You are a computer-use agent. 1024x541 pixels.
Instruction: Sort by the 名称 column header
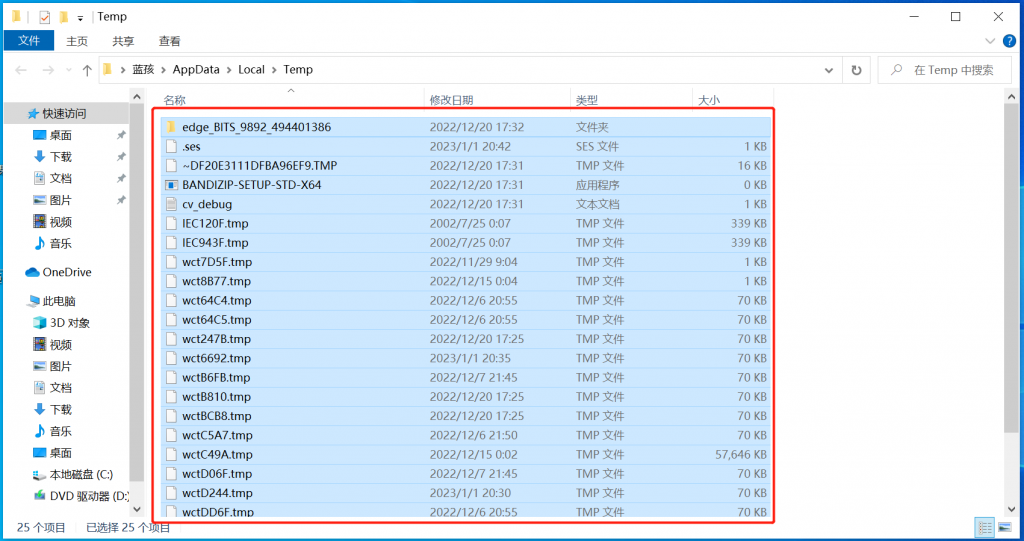pos(174,100)
